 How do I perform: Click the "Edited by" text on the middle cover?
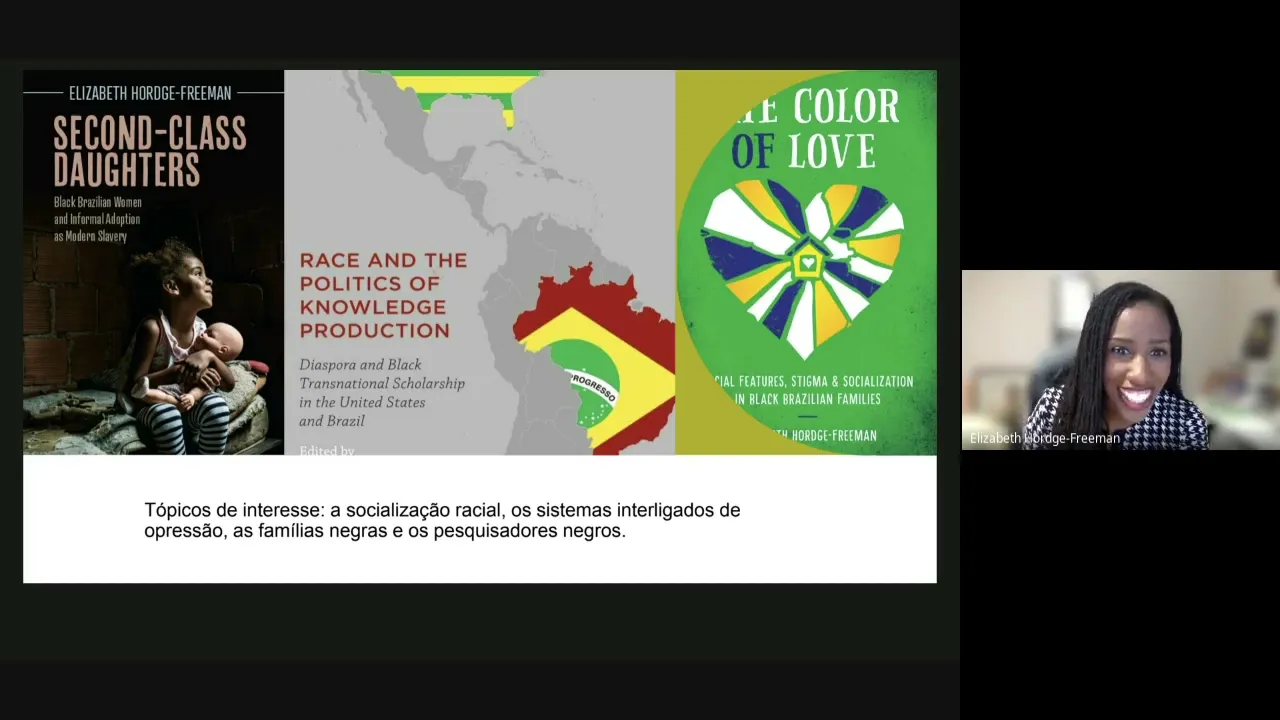click(327, 450)
